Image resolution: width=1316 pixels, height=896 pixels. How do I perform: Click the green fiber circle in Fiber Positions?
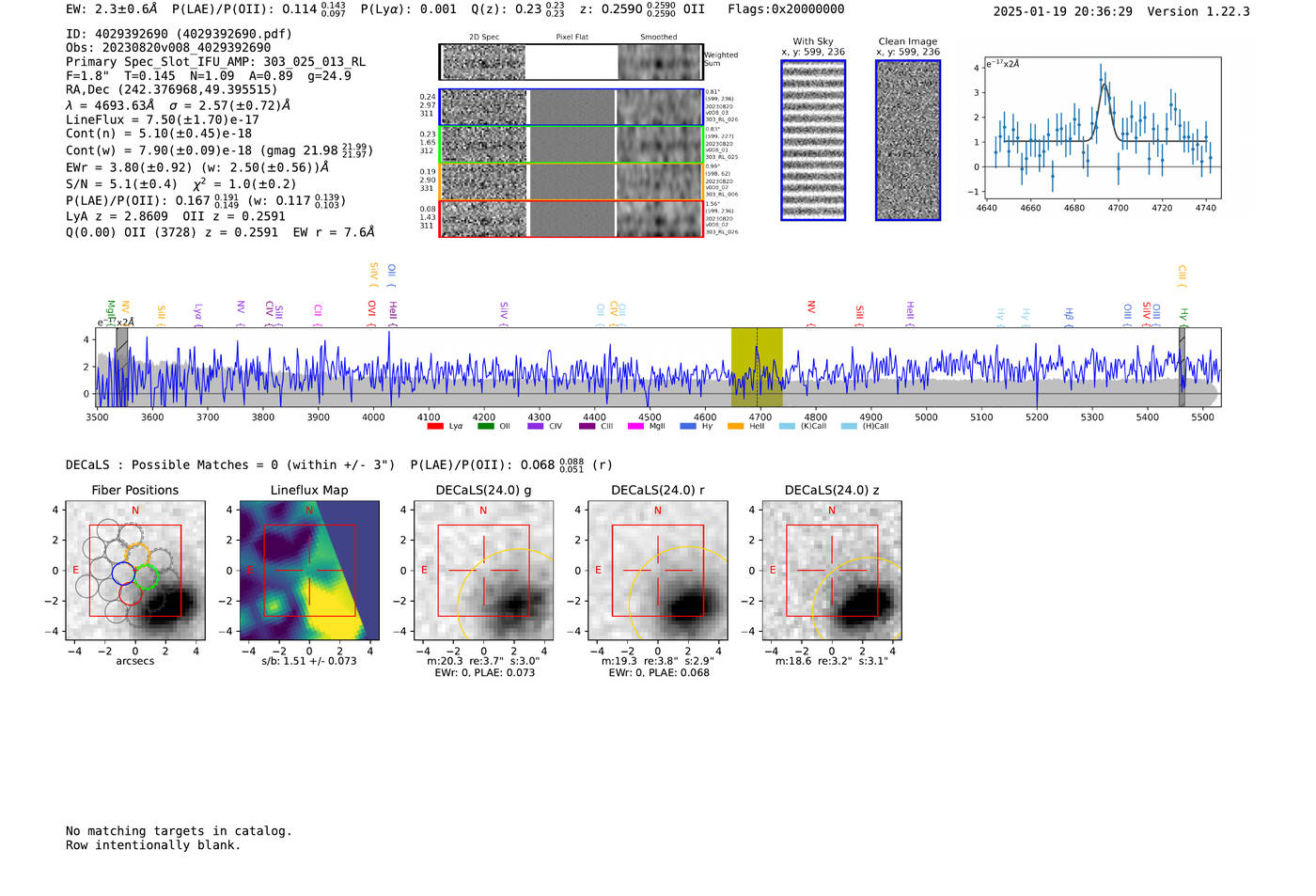[x=147, y=577]
